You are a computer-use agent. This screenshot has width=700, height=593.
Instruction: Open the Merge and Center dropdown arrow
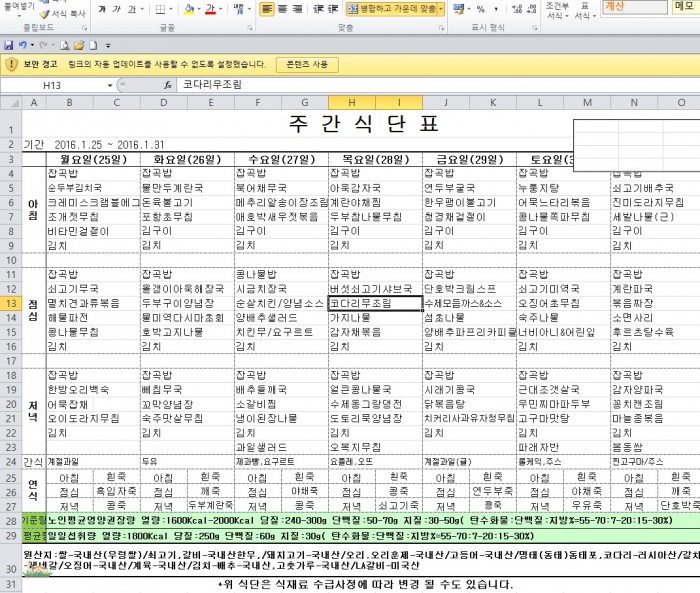point(441,9)
